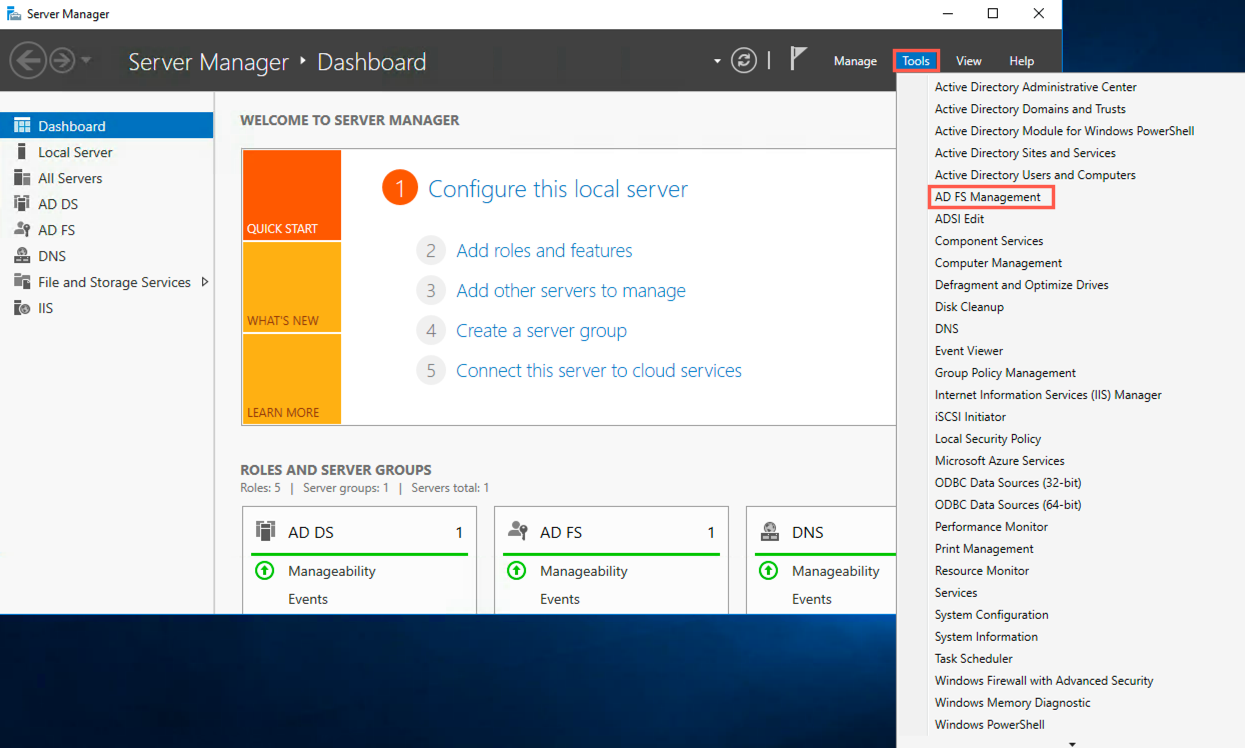Click the scroll-down arrow at the Tools menu bottom
Image resolution: width=1245 pixels, height=748 pixels.
tap(1072, 742)
